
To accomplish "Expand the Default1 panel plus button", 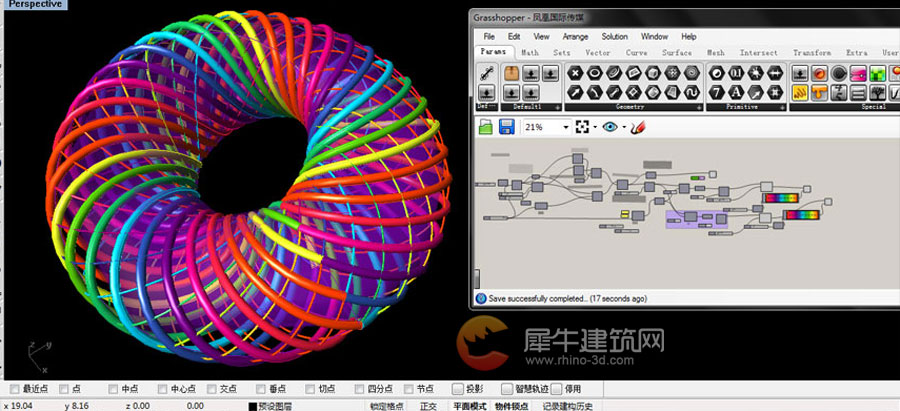I will [x=557, y=107].
